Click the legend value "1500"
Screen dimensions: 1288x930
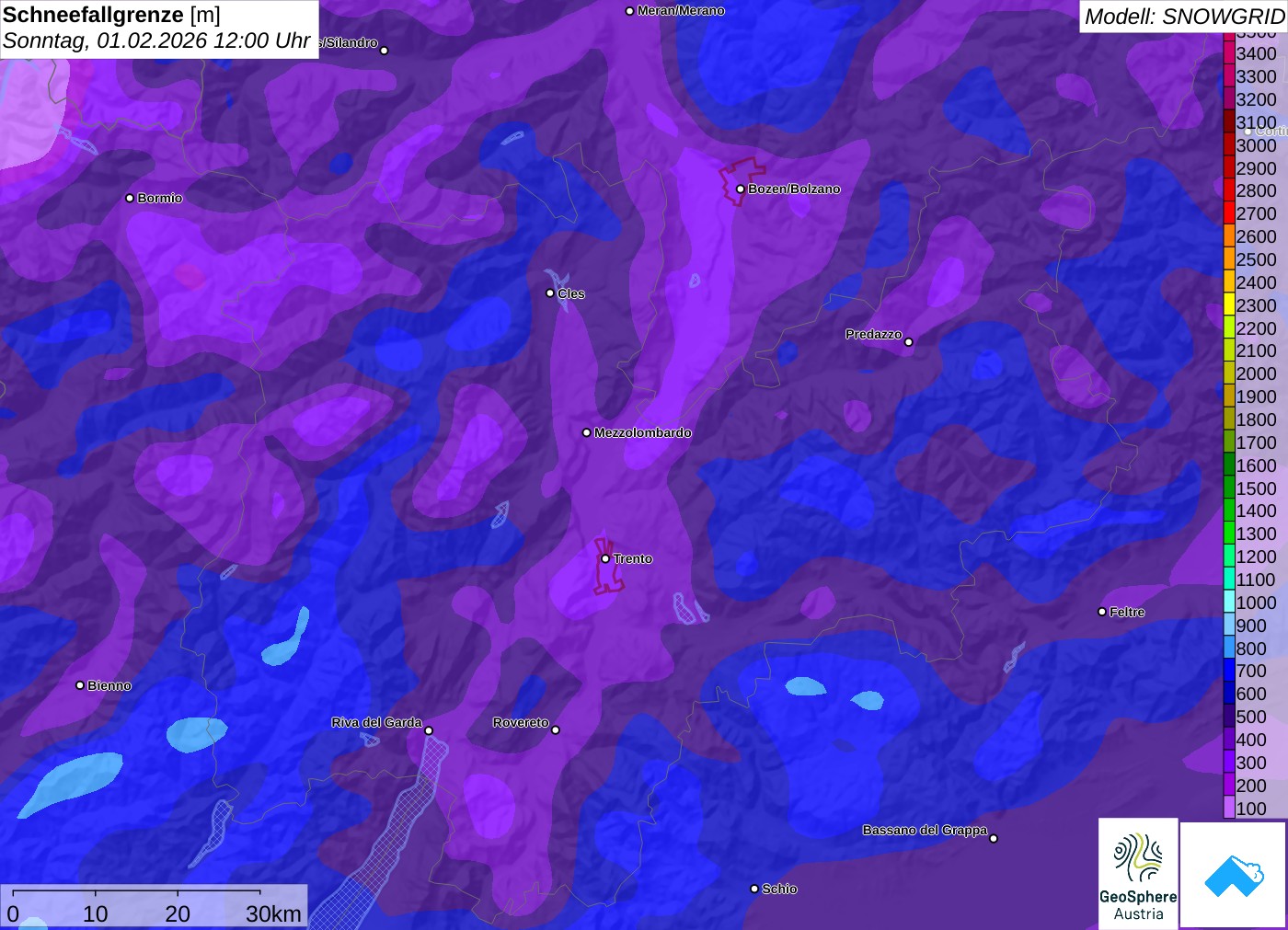point(1257,488)
